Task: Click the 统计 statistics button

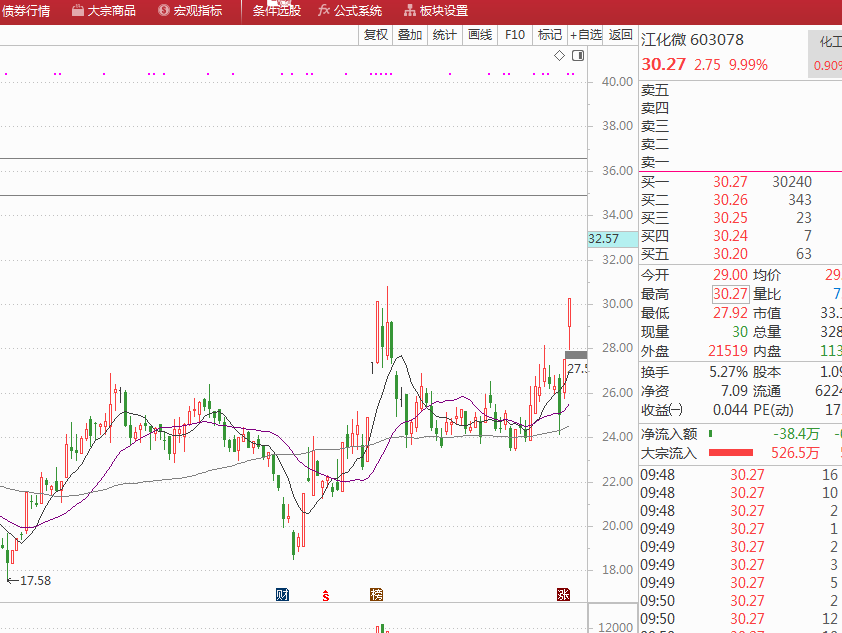Action: click(x=444, y=35)
